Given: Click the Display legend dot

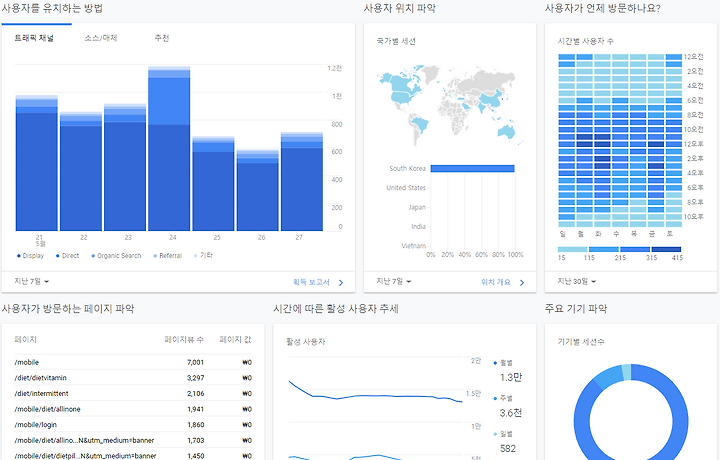Looking at the screenshot, I should pyautogui.click(x=18, y=256).
